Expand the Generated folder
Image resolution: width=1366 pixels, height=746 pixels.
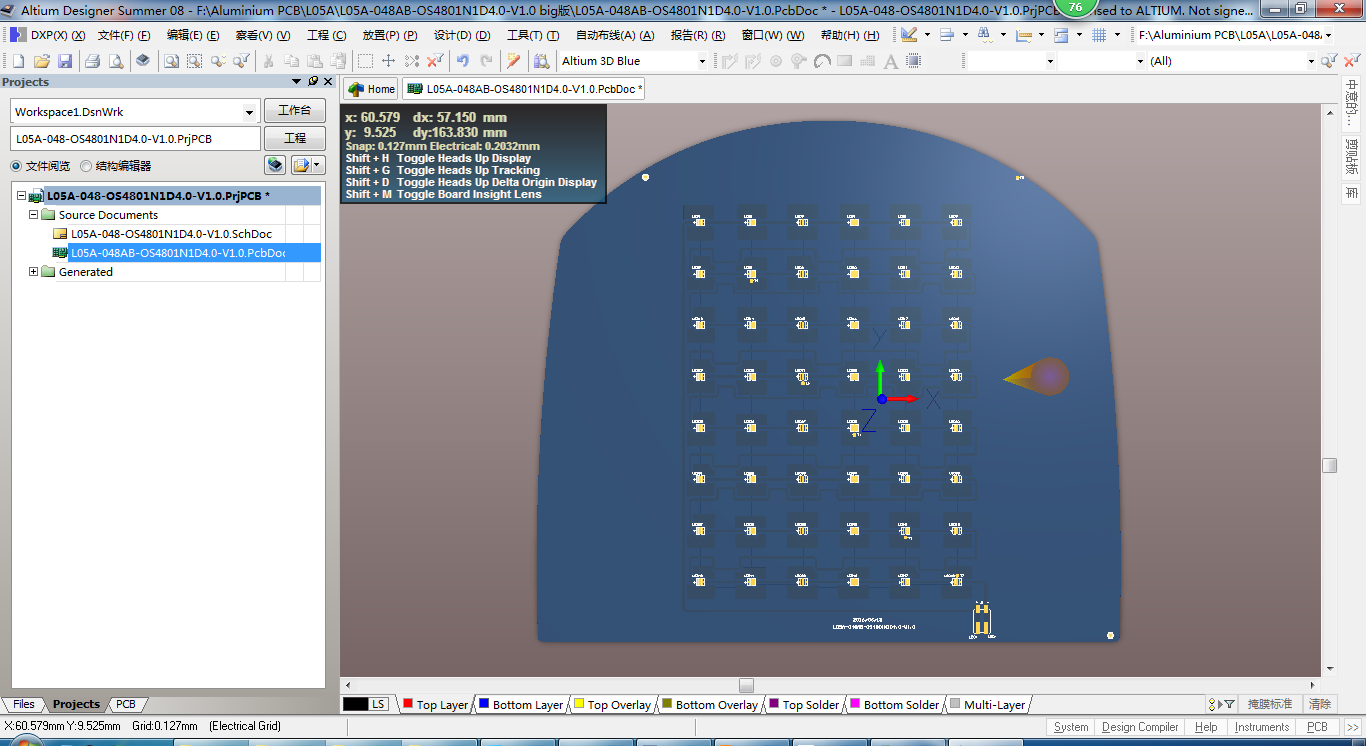(x=34, y=272)
